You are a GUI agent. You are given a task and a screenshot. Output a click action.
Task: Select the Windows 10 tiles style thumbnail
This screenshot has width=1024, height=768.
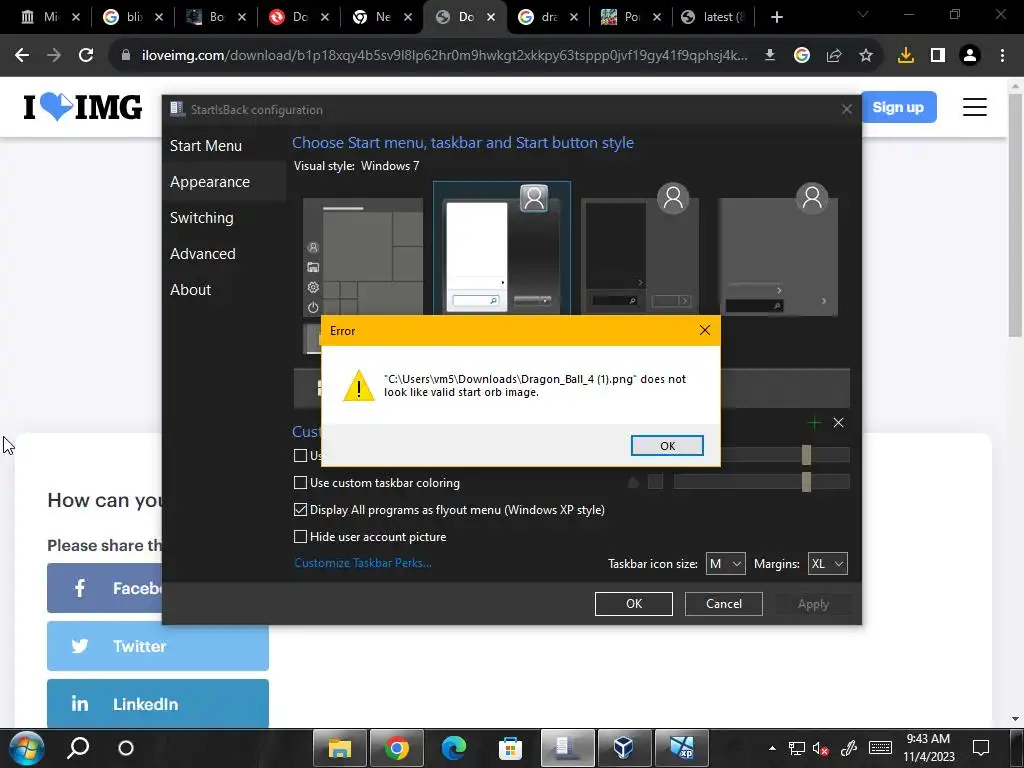tap(363, 257)
